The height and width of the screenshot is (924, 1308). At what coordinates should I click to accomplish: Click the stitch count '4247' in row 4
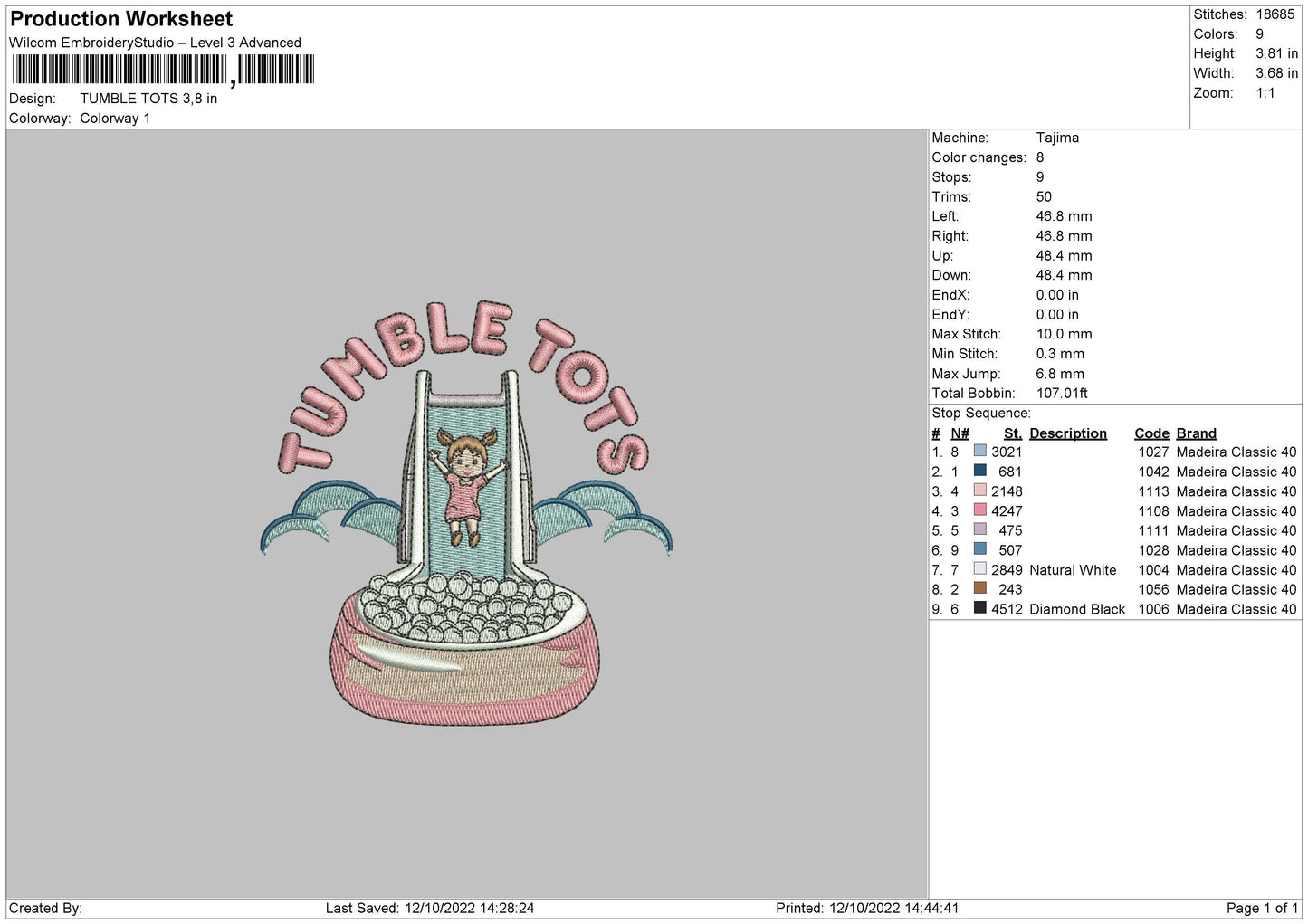click(x=1007, y=511)
